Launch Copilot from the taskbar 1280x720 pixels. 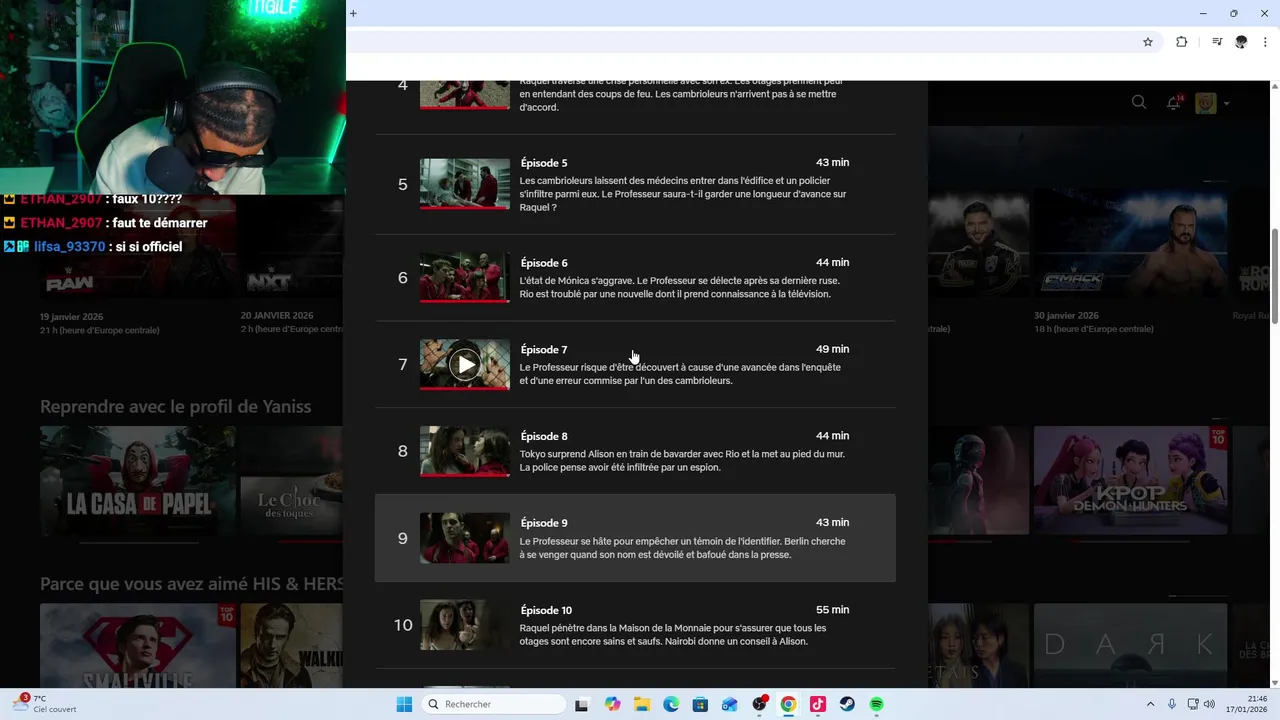(x=612, y=704)
